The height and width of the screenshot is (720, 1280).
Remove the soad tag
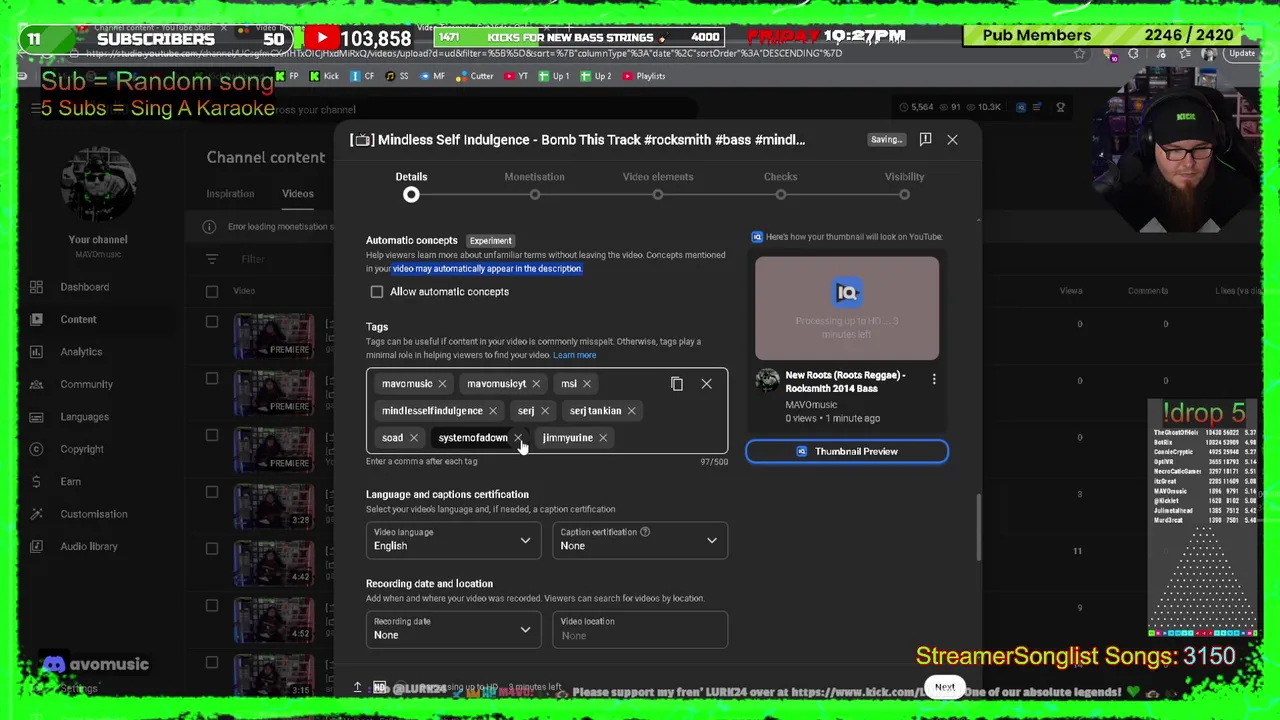tap(414, 438)
